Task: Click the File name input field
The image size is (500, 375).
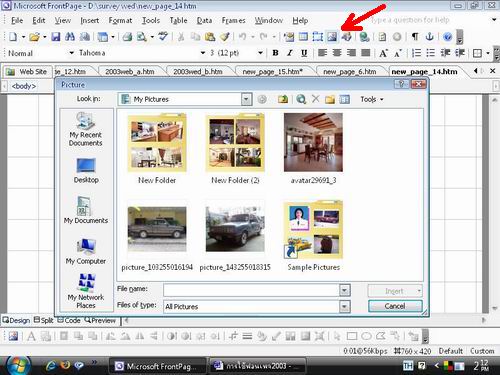Action: click(251, 290)
